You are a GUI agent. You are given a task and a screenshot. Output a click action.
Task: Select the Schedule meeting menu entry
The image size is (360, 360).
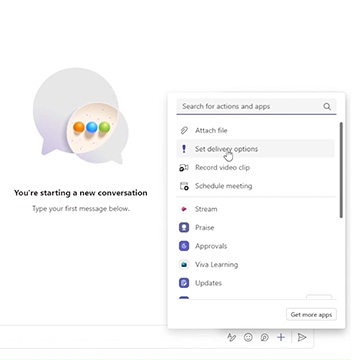[255, 186]
